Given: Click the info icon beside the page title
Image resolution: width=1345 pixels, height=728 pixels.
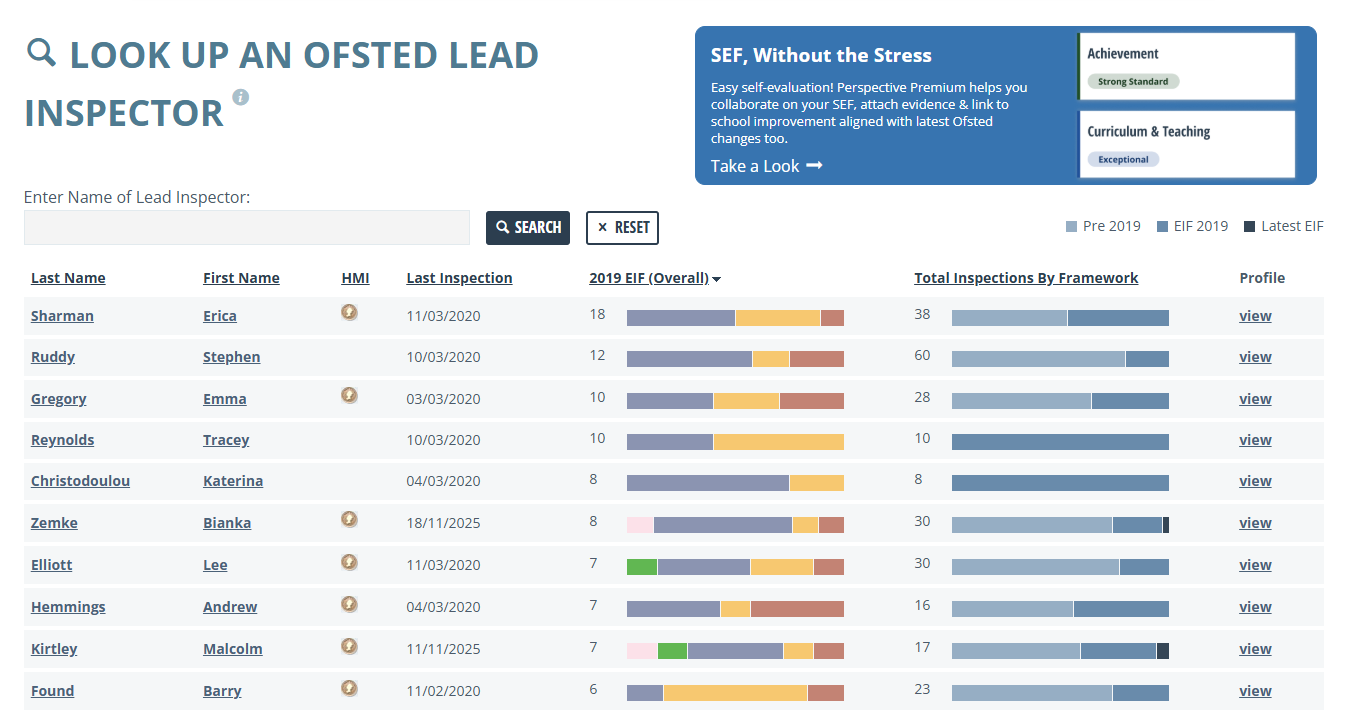Looking at the screenshot, I should tap(240, 97).
